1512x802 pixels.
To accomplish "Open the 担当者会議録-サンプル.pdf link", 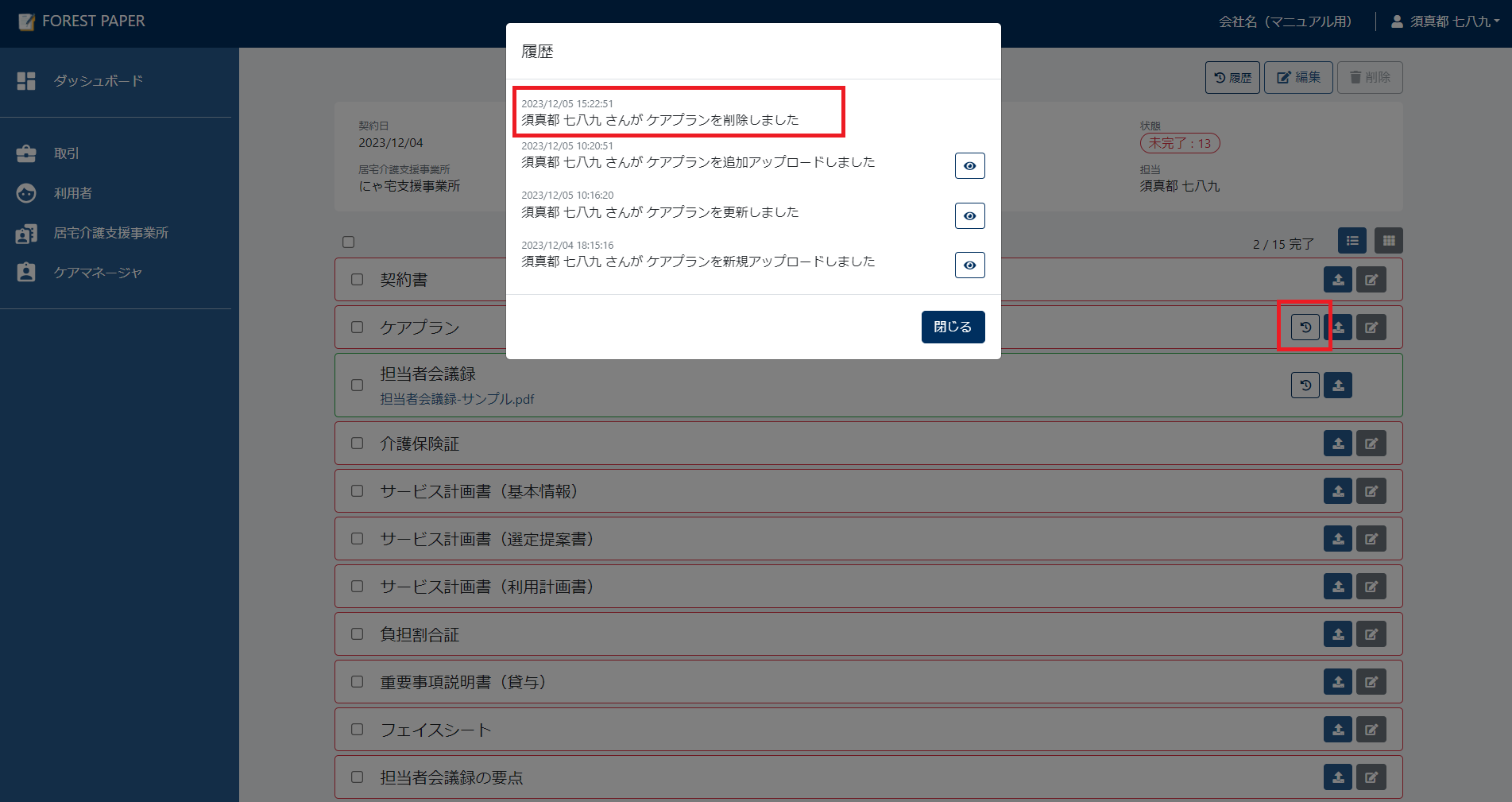I will coord(457,399).
